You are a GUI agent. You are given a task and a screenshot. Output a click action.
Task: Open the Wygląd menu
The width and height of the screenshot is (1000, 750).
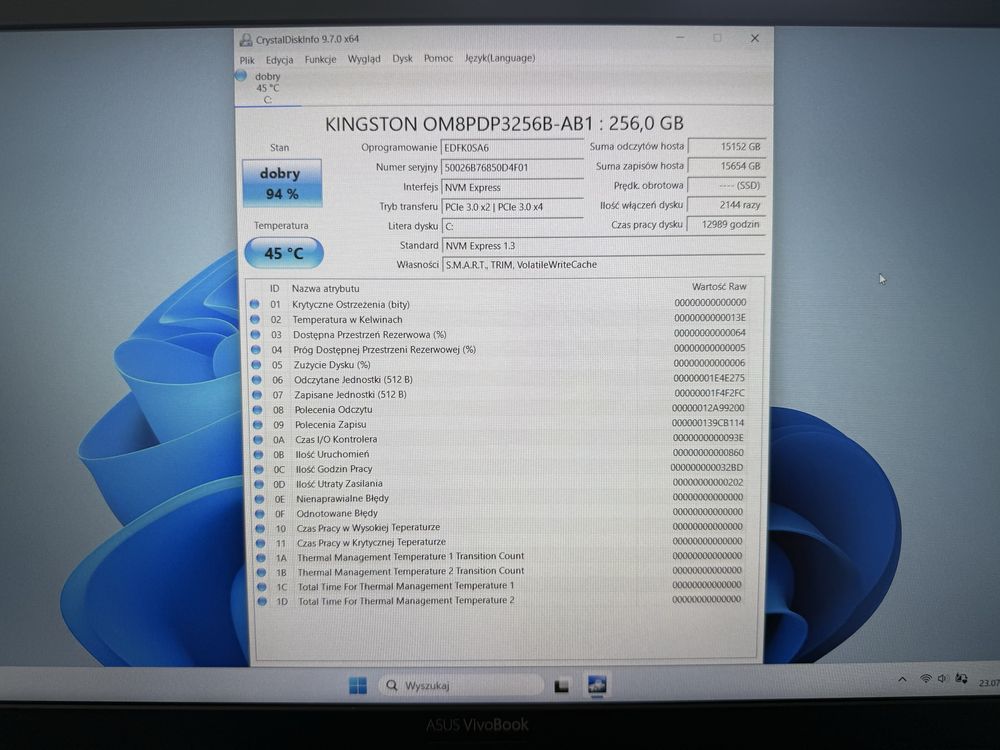click(364, 59)
